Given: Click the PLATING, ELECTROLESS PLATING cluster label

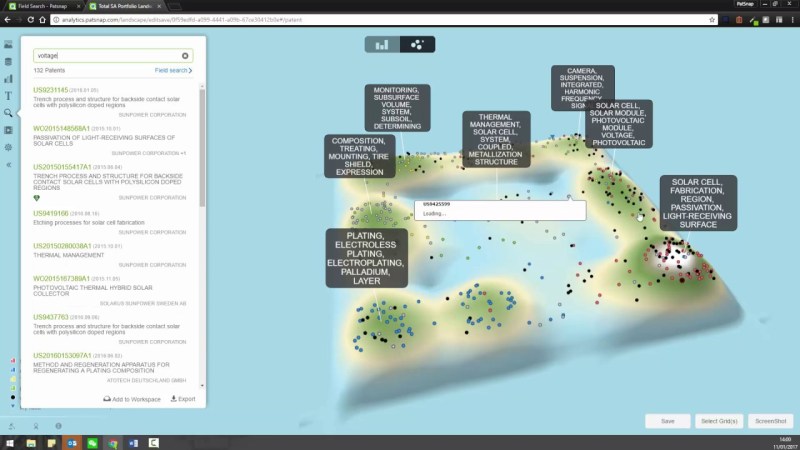Looking at the screenshot, I should [366, 258].
